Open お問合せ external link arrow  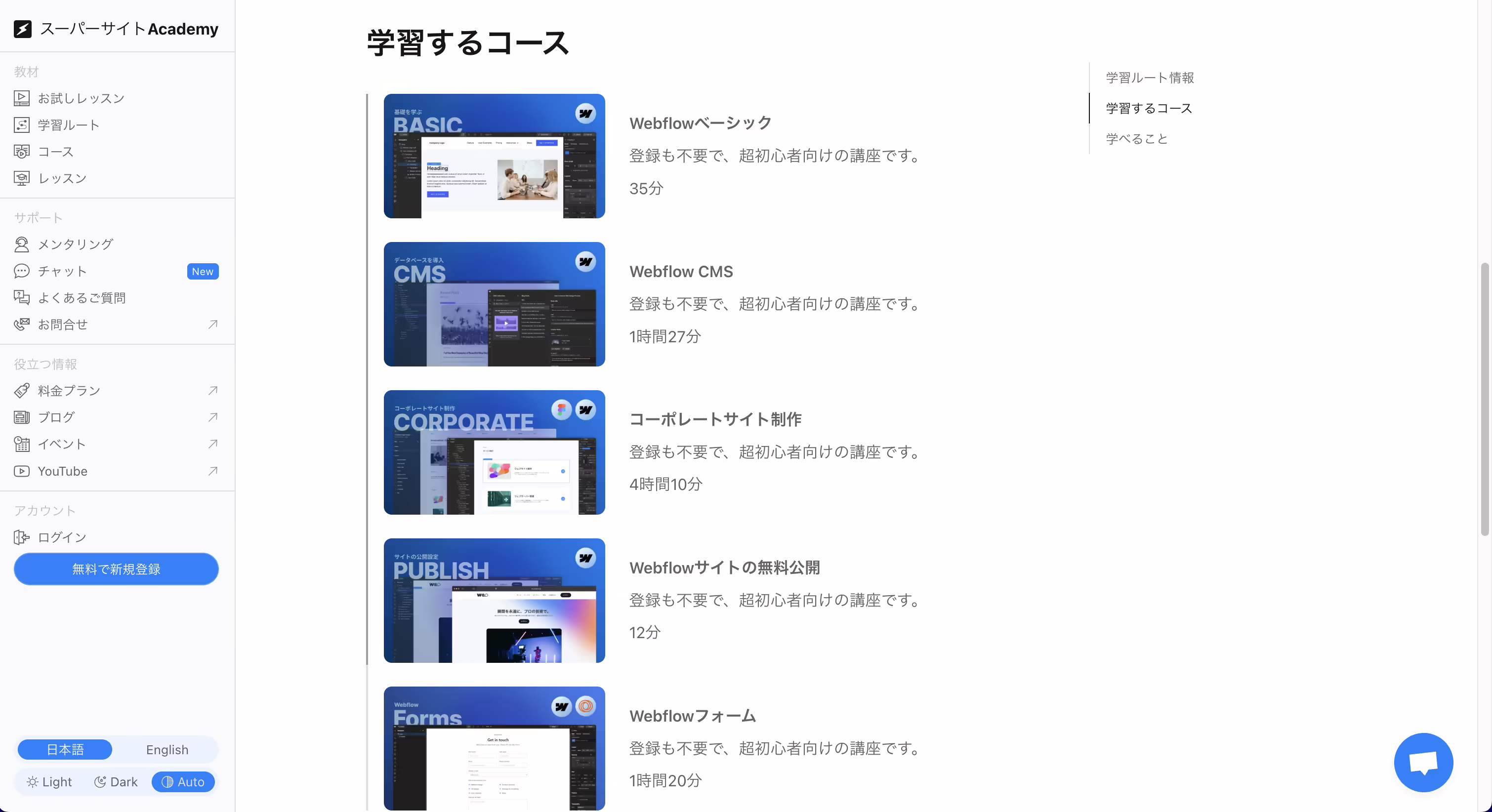212,325
